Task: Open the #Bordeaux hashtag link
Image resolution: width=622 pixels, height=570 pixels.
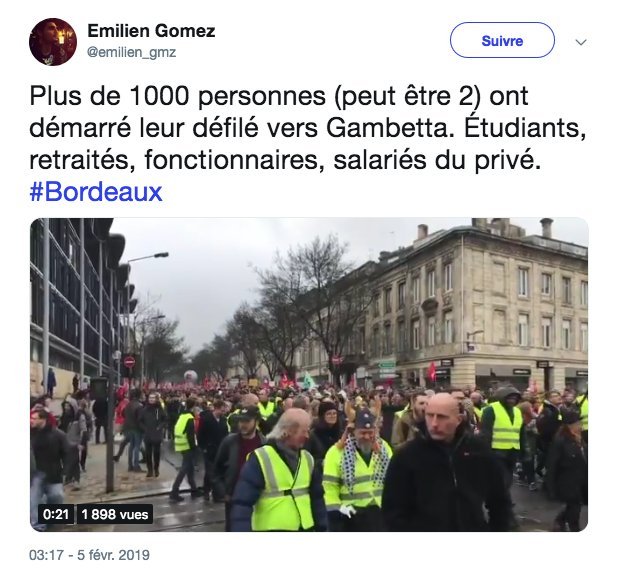Action: tap(96, 192)
